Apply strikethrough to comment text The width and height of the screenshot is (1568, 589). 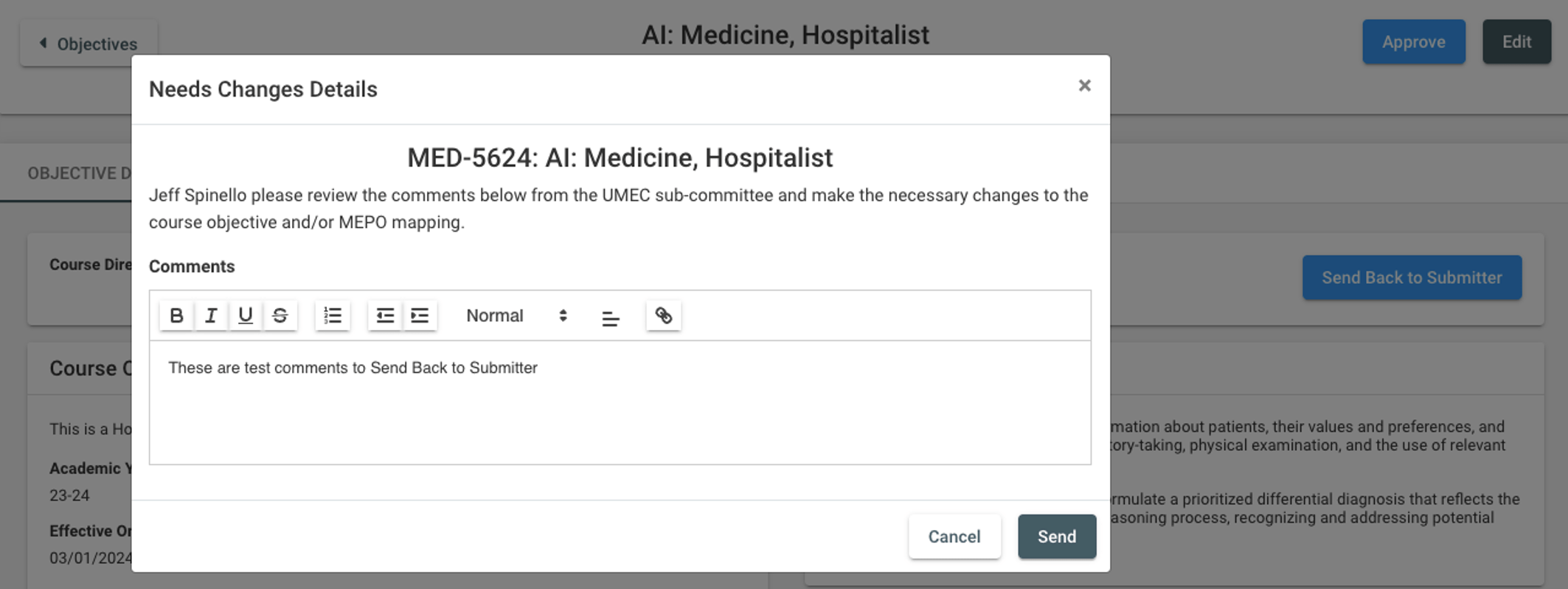(x=280, y=316)
